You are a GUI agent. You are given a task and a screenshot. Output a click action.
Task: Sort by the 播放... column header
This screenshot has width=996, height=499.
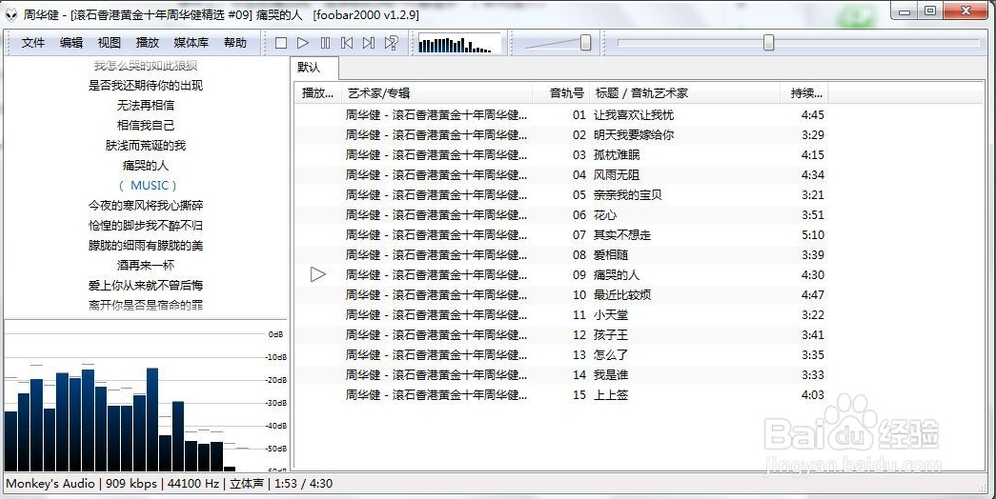coord(318,93)
